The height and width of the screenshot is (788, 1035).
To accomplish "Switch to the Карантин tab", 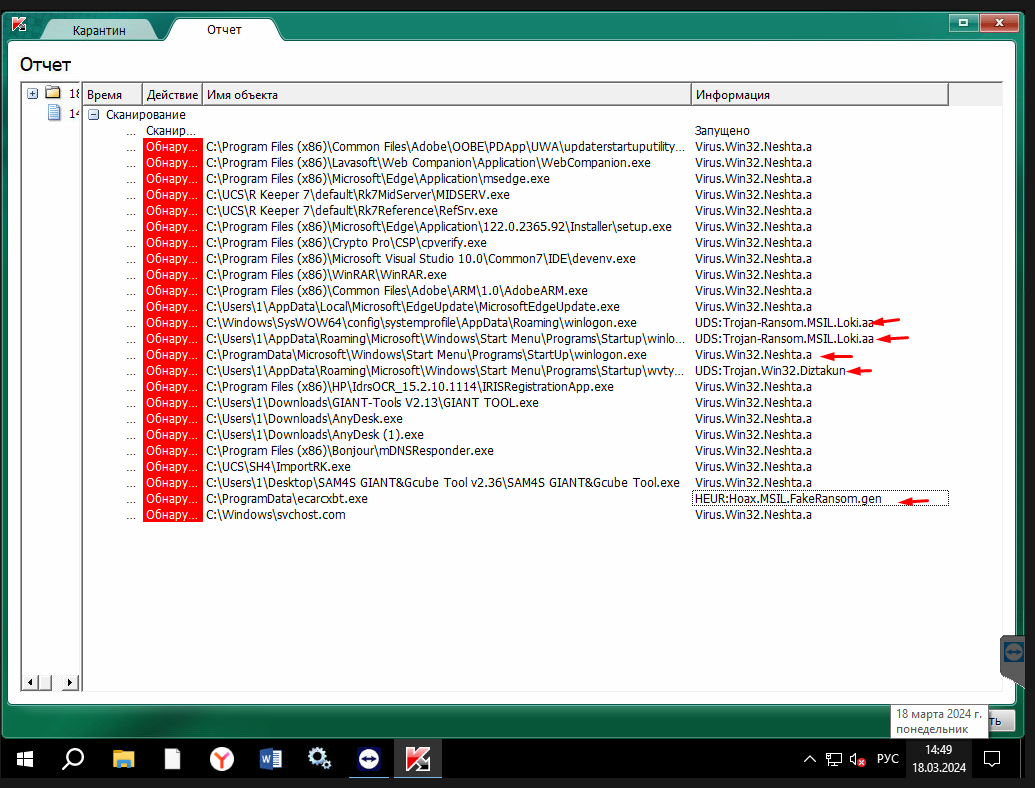I will (99, 30).
